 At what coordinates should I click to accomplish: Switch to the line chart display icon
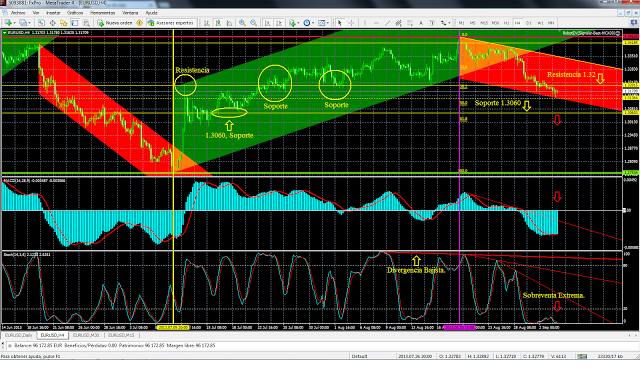point(229,23)
